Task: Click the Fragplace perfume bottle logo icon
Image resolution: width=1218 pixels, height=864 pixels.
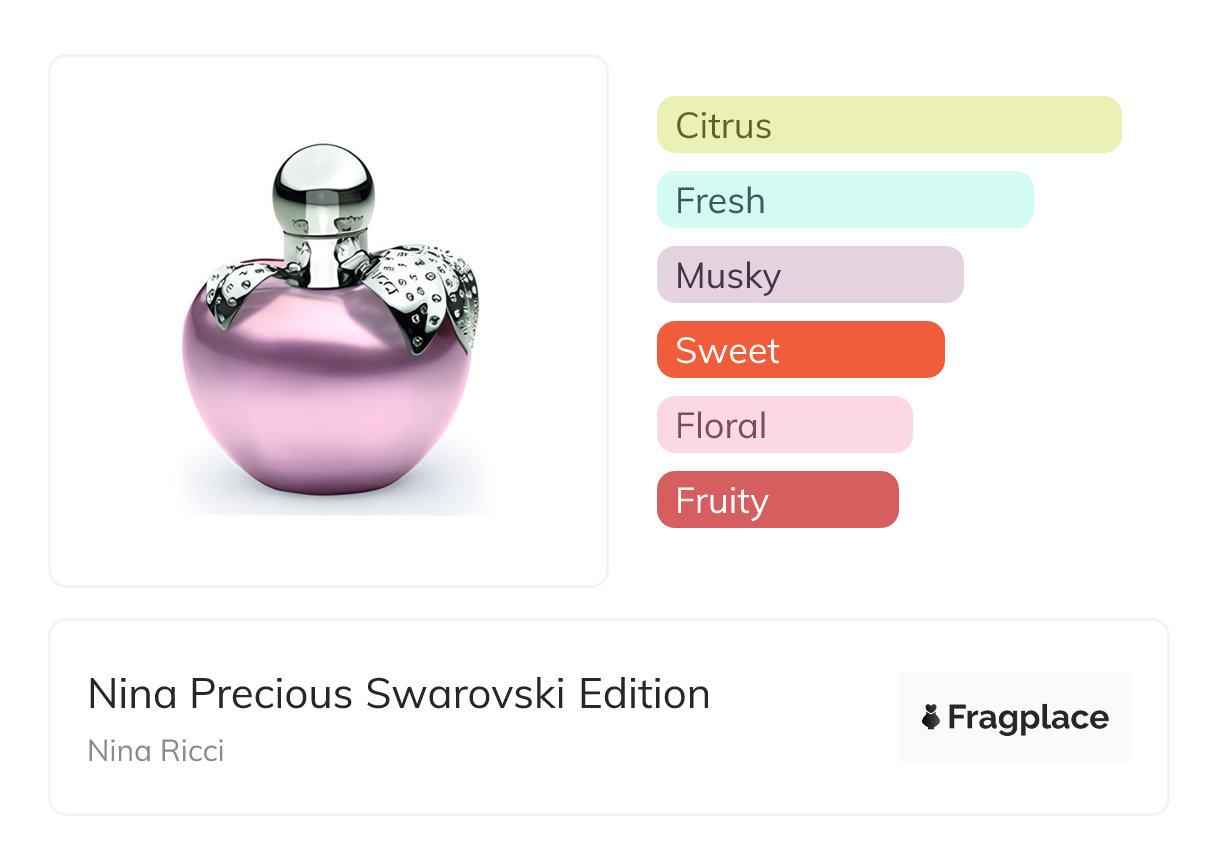Action: pyautogui.click(x=931, y=717)
